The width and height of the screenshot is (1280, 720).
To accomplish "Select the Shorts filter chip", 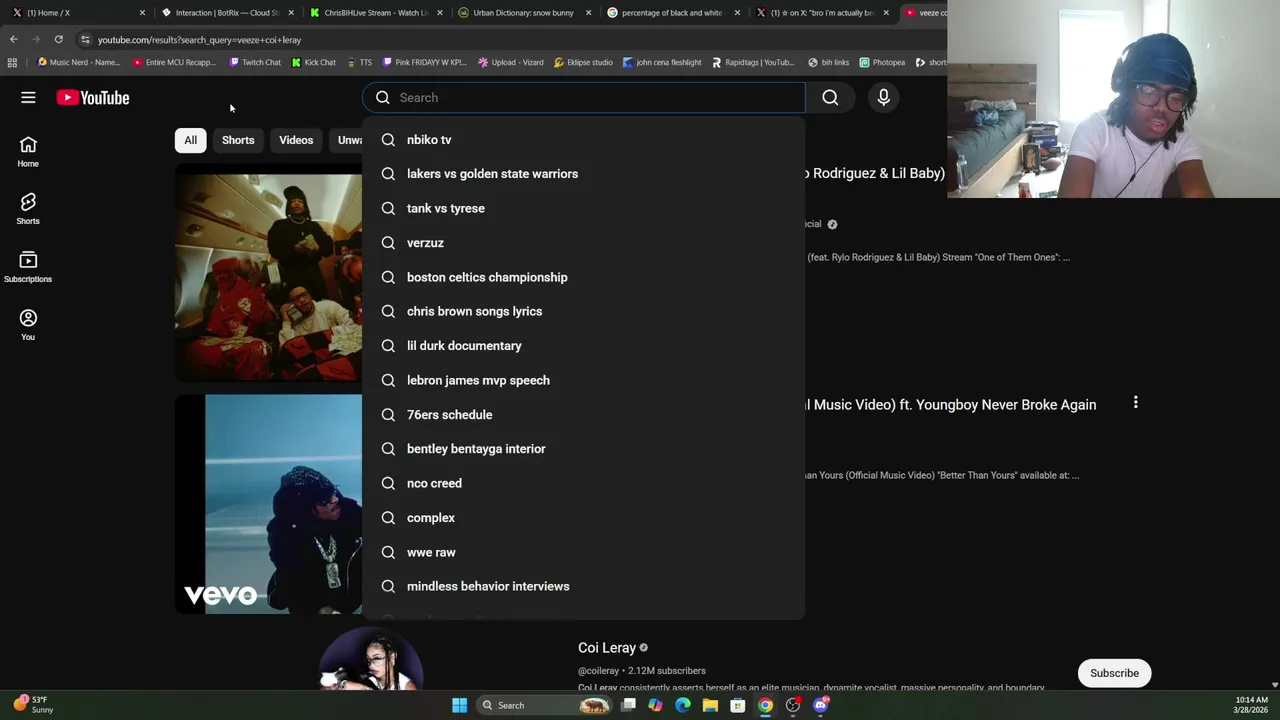I will pos(238,140).
